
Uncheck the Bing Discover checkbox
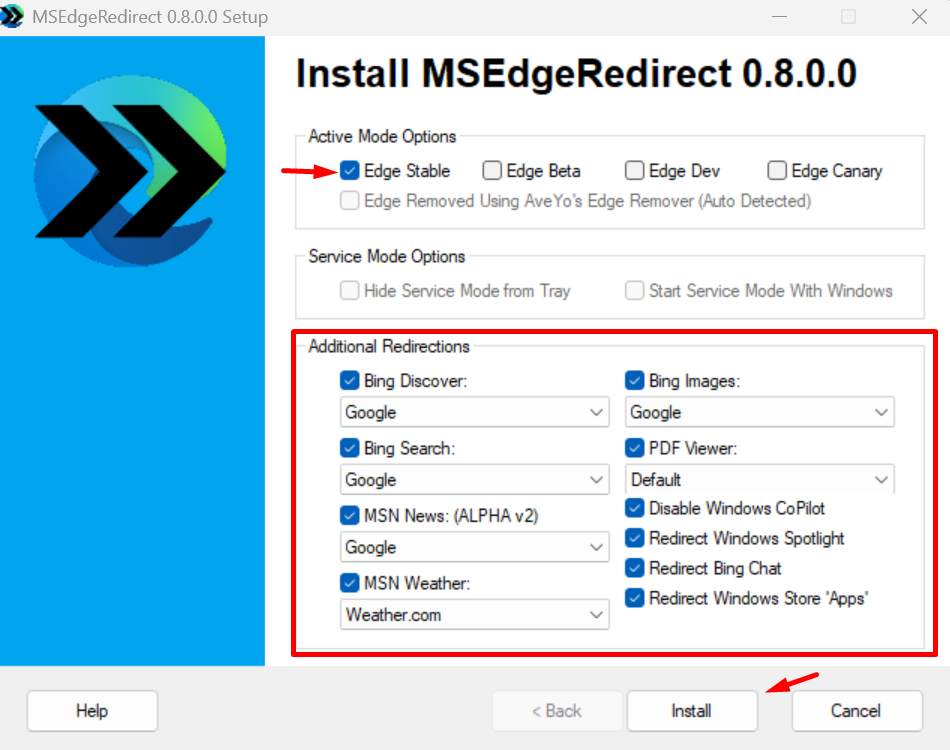[350, 380]
